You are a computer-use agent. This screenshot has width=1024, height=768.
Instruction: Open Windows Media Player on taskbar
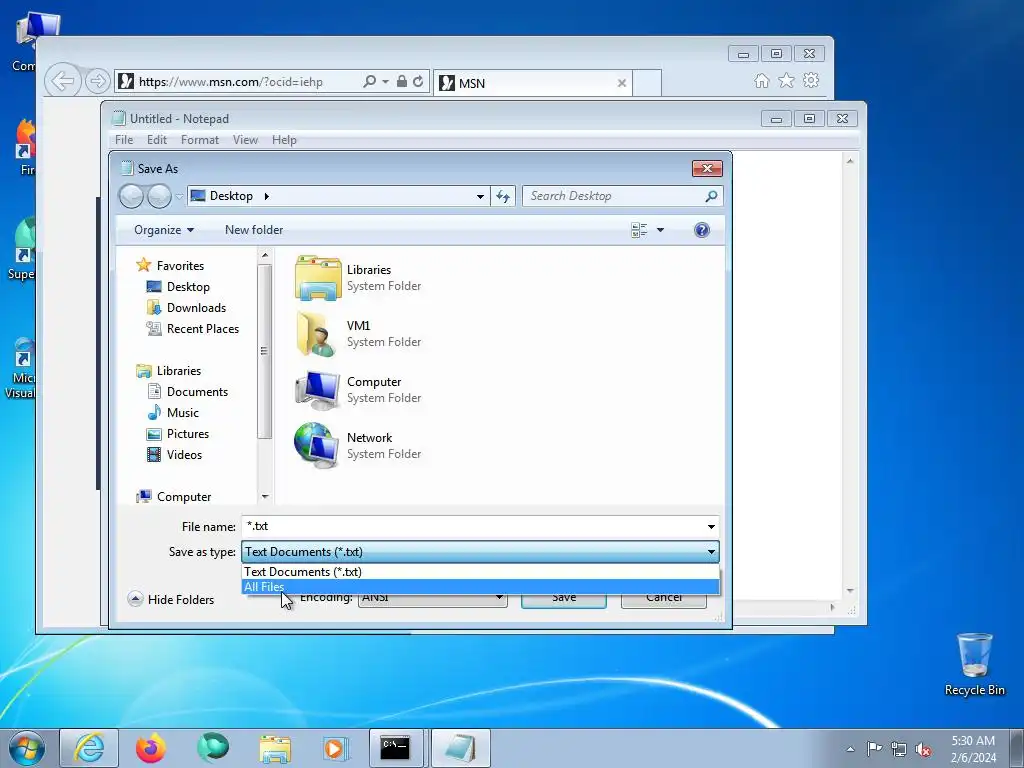(x=336, y=748)
